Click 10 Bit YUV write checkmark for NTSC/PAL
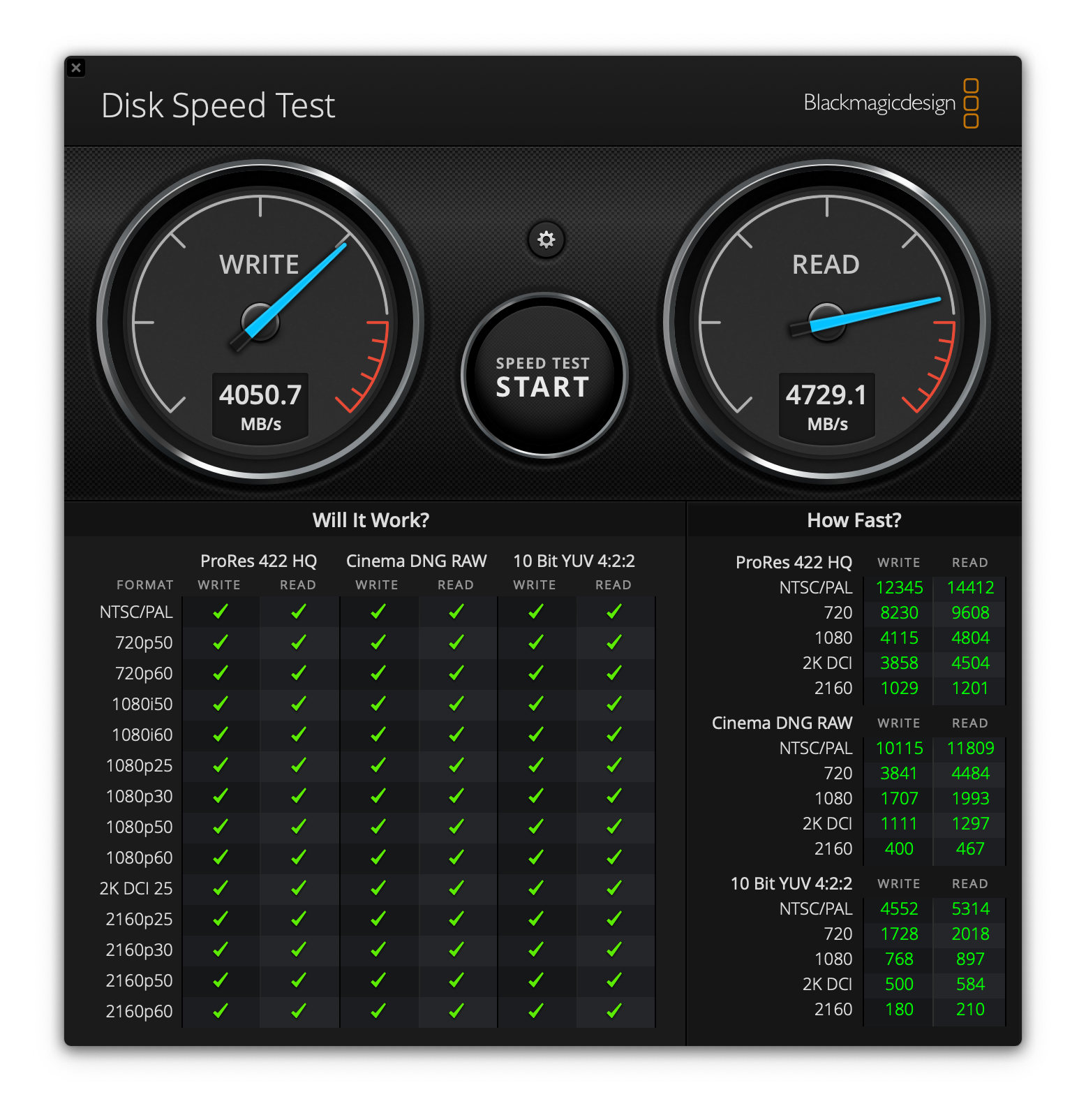Image resolution: width=1086 pixels, height=1120 pixels. point(536,612)
